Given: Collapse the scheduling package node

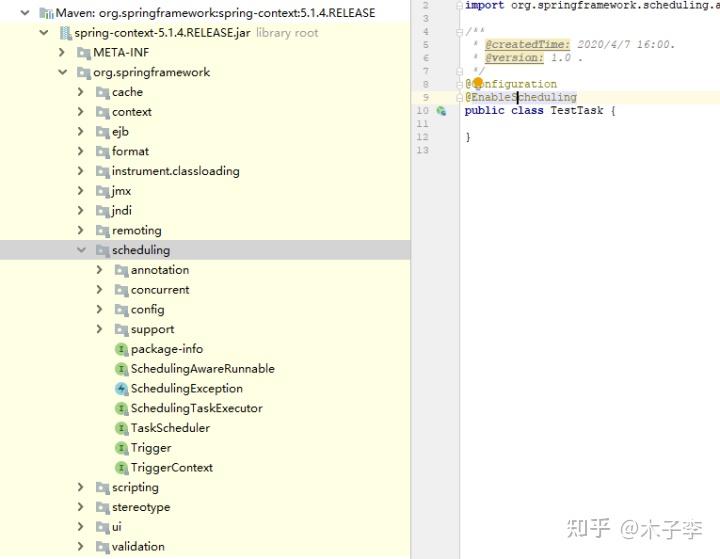Looking at the screenshot, I should 81,250.
